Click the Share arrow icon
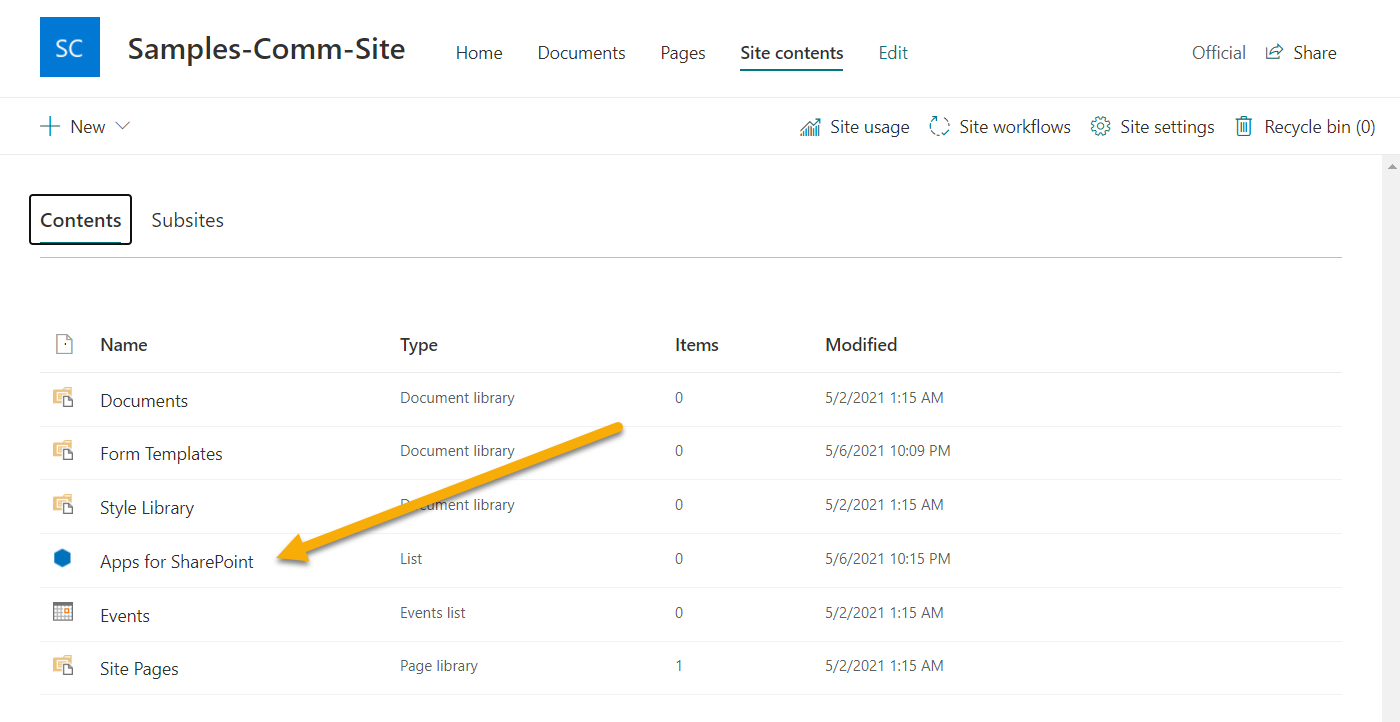Screen dimensions: 1400x722 tap(1274, 52)
